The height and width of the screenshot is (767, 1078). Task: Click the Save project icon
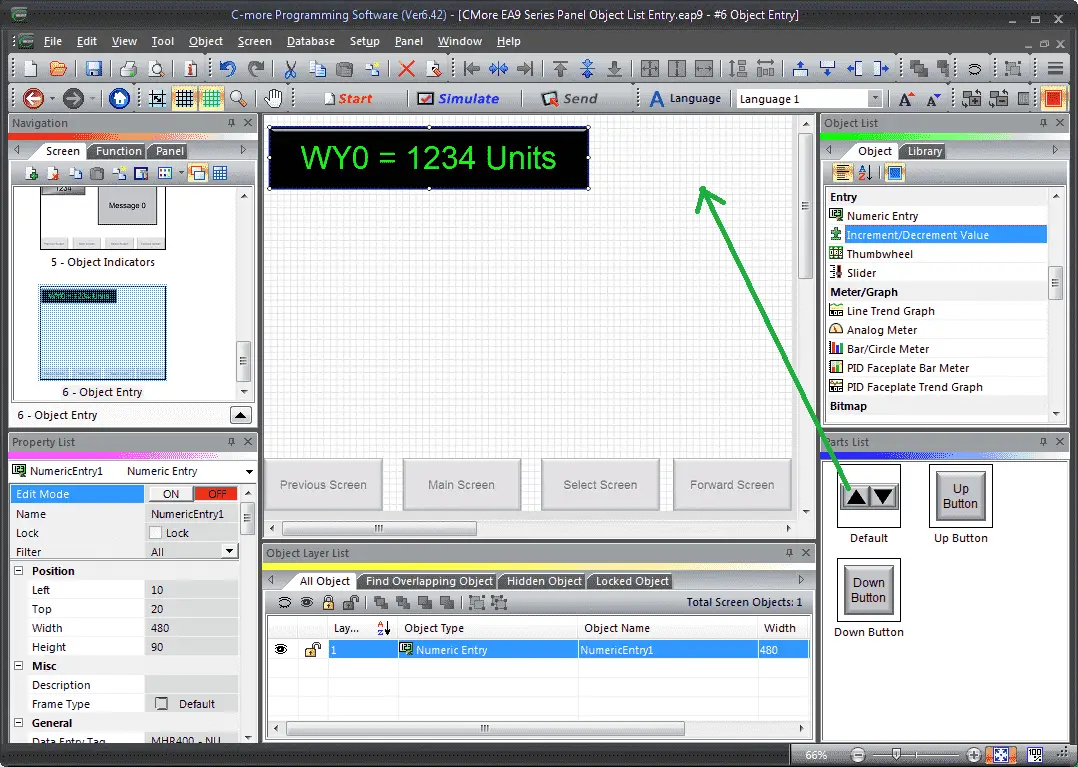click(94, 69)
